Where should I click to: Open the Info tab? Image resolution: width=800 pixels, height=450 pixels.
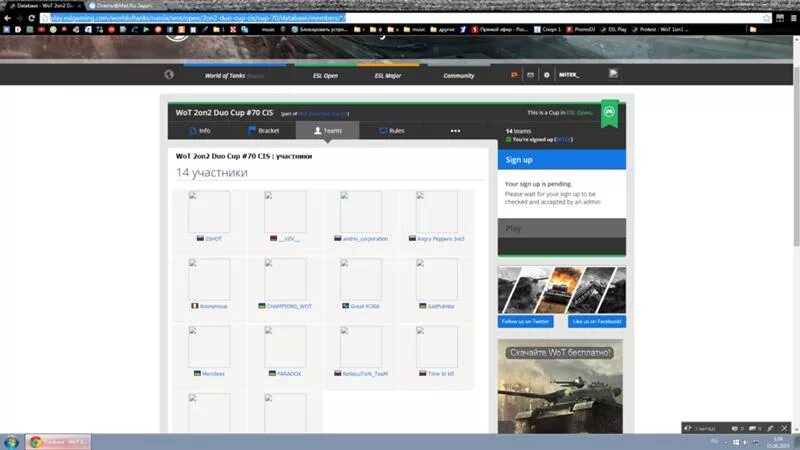pyautogui.click(x=199, y=131)
